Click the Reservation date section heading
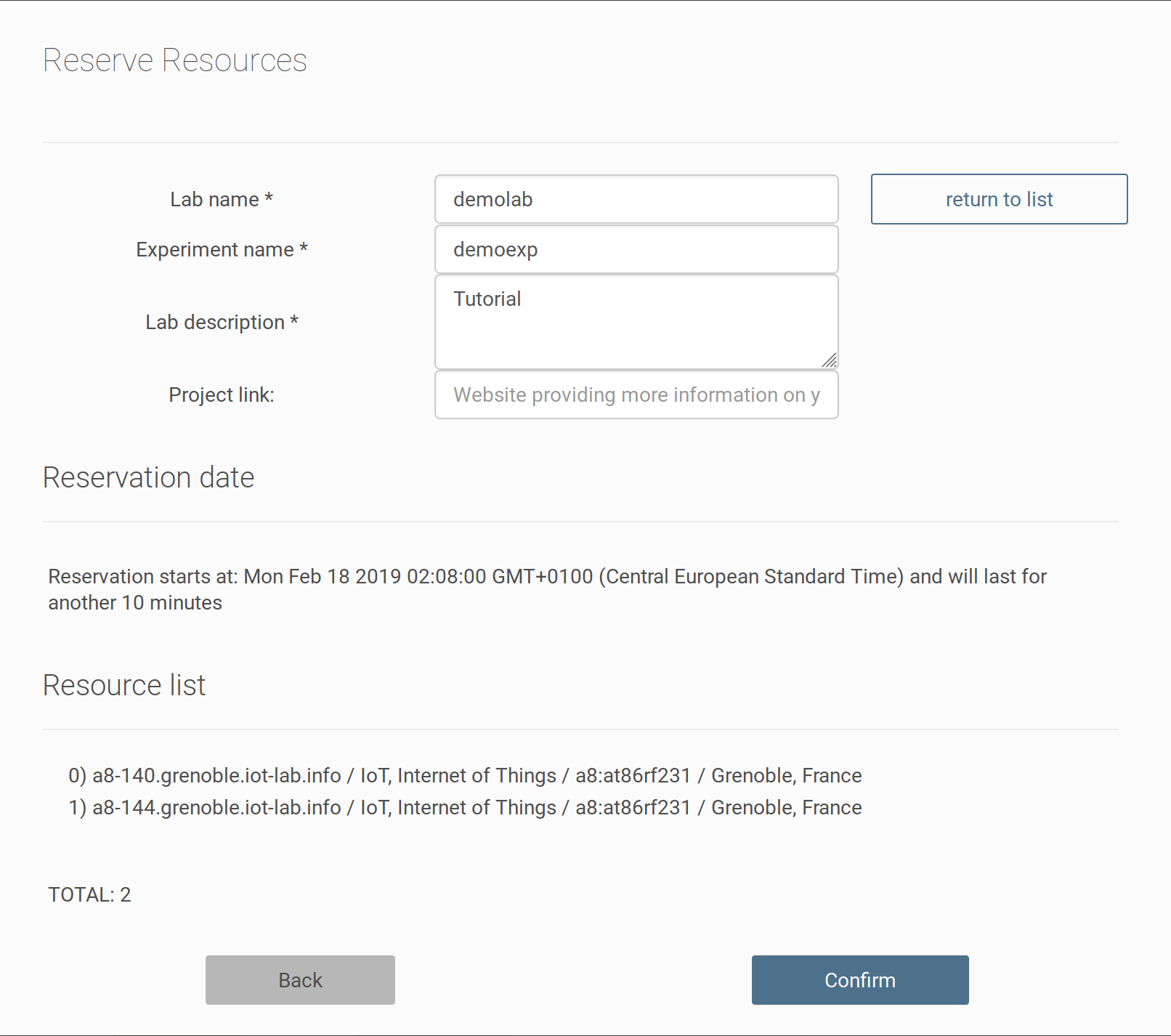The width and height of the screenshot is (1171, 1036). point(148,477)
